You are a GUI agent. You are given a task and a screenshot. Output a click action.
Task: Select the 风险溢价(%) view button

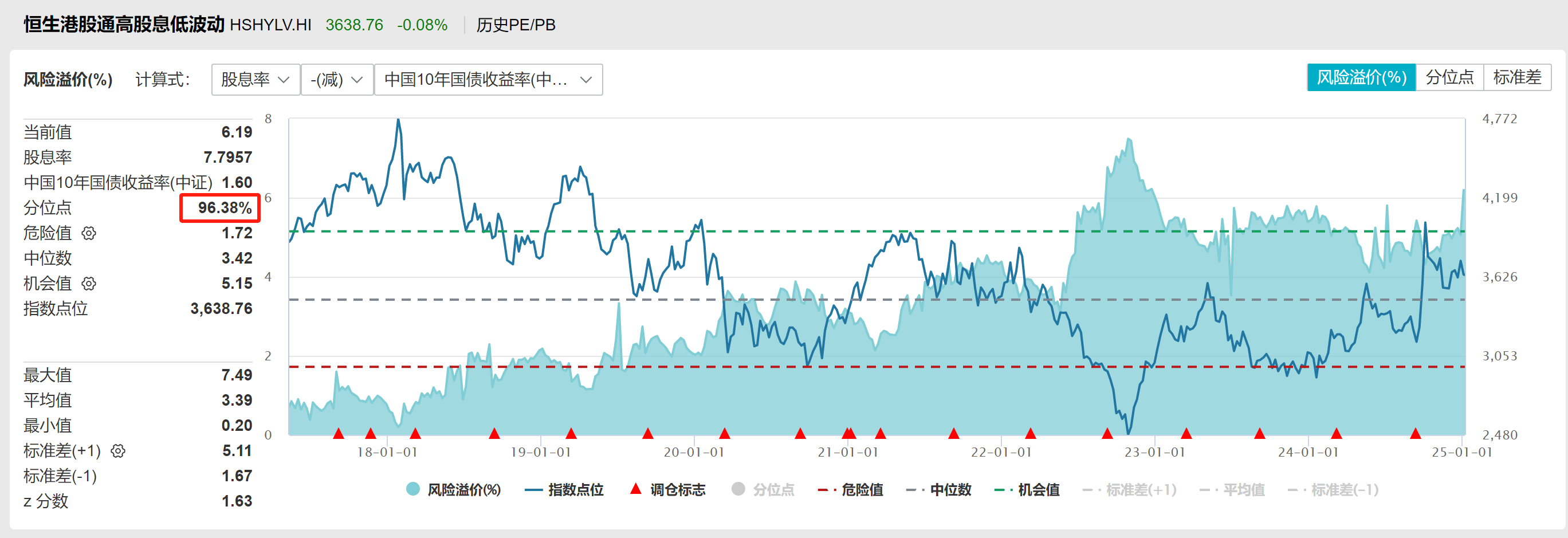[1361, 78]
